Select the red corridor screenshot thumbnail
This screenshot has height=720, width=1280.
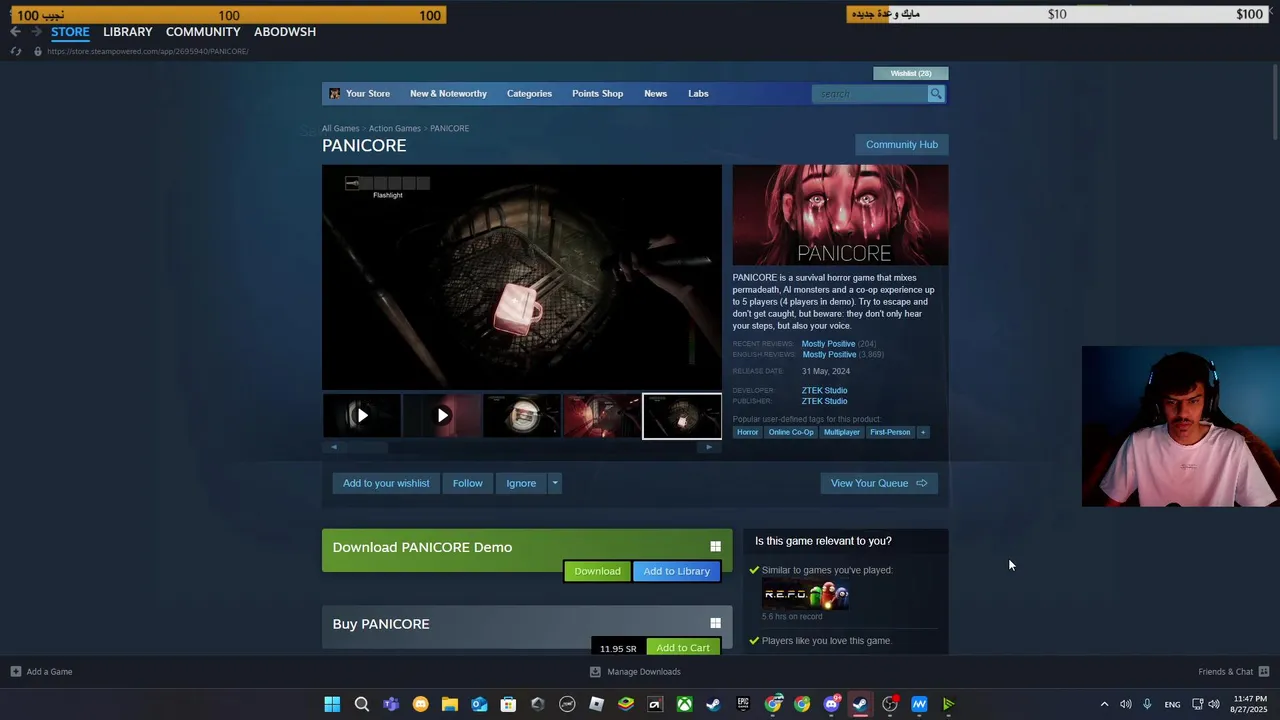602,416
